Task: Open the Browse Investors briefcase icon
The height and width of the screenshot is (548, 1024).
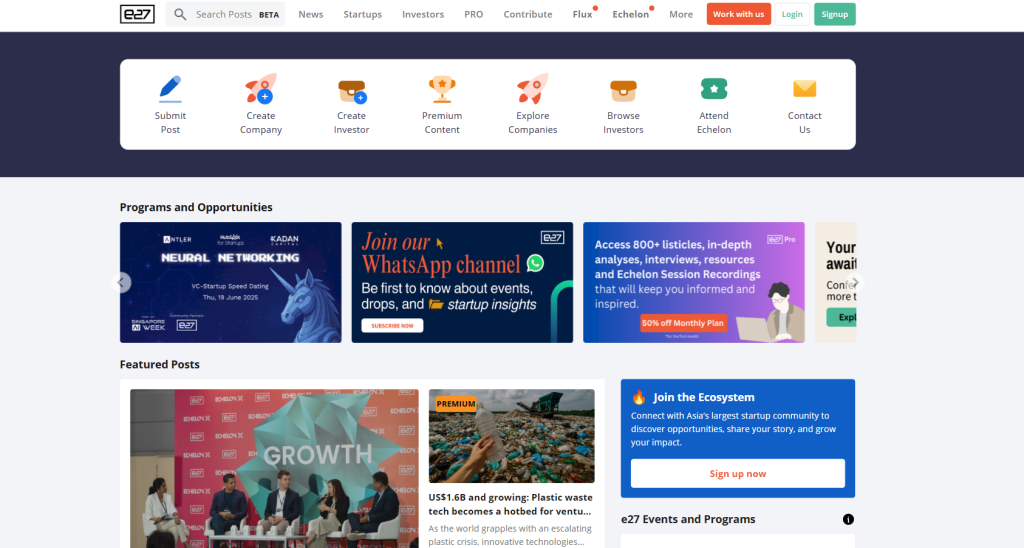Action: tap(623, 90)
